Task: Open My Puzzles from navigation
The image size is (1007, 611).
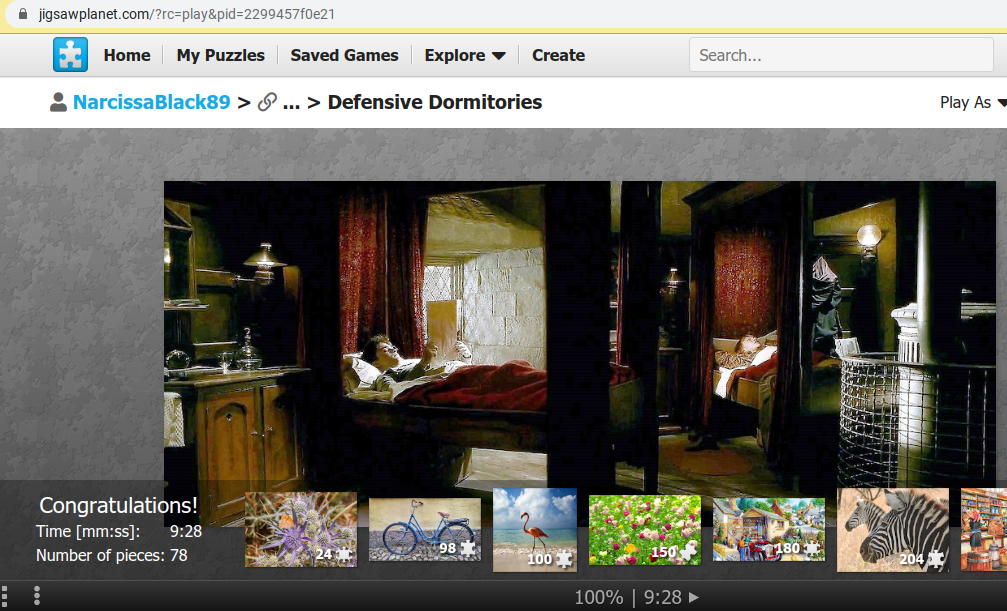Action: [x=220, y=55]
